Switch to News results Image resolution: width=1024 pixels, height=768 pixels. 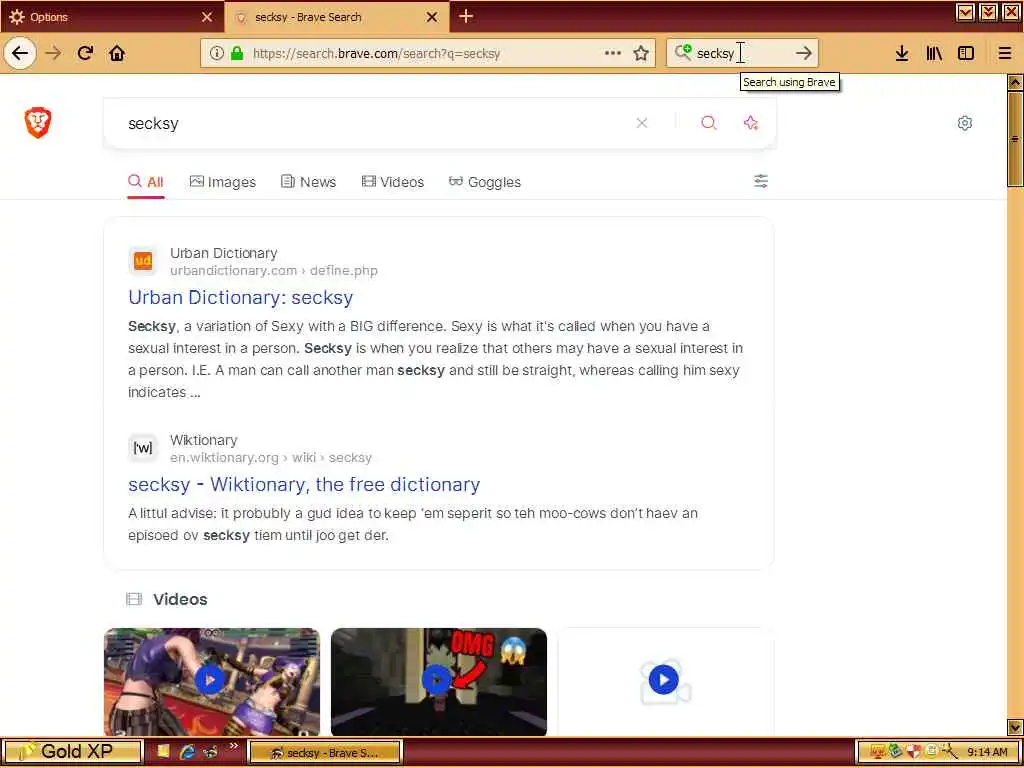308,182
